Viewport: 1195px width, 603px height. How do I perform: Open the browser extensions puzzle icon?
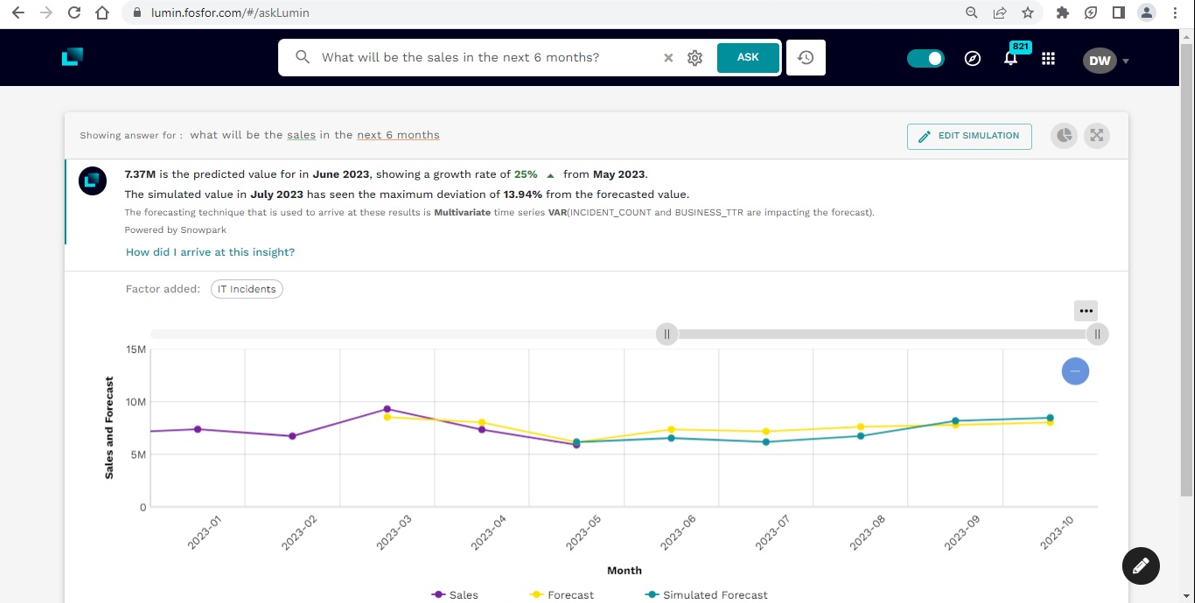1062,13
